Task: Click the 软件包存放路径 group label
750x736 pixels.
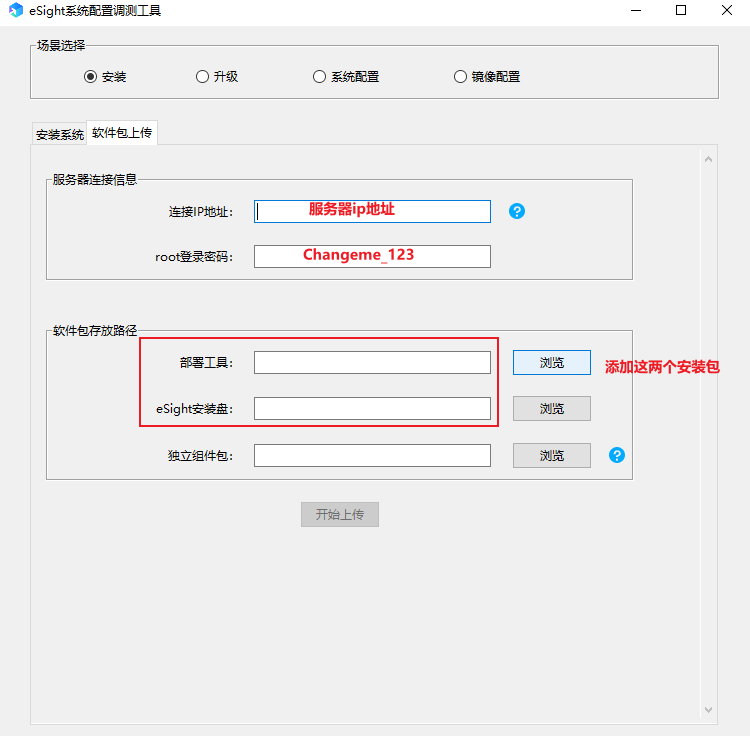Action: click(95, 330)
